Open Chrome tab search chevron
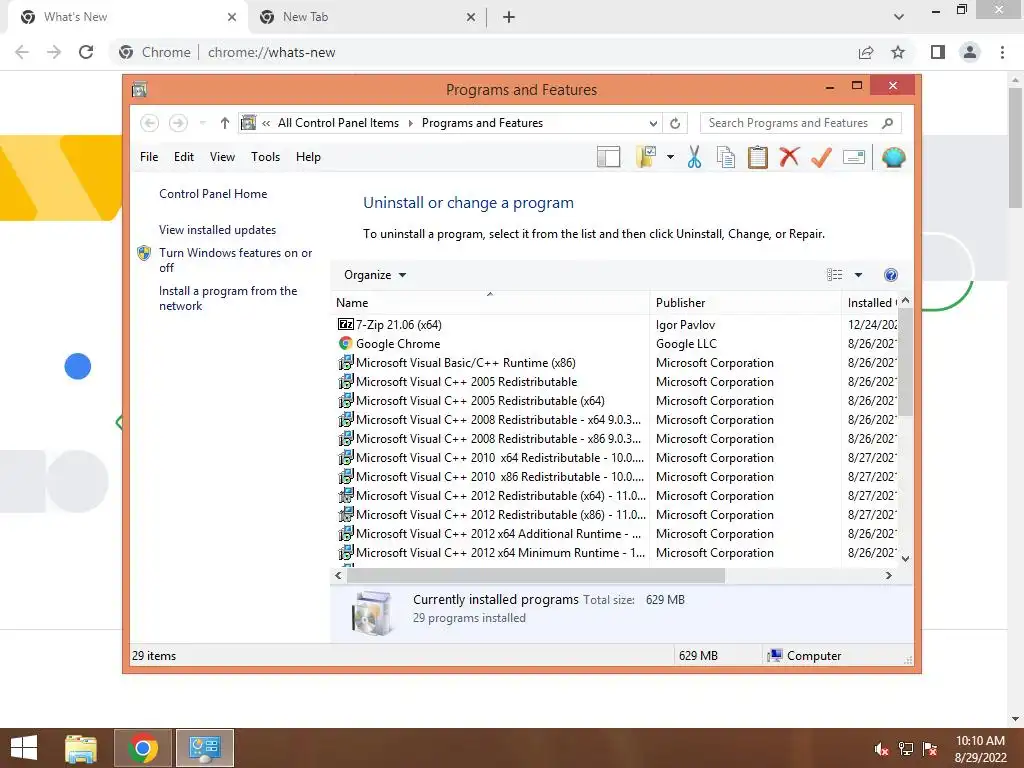Screen dimensions: 1024x768 click(x=899, y=17)
